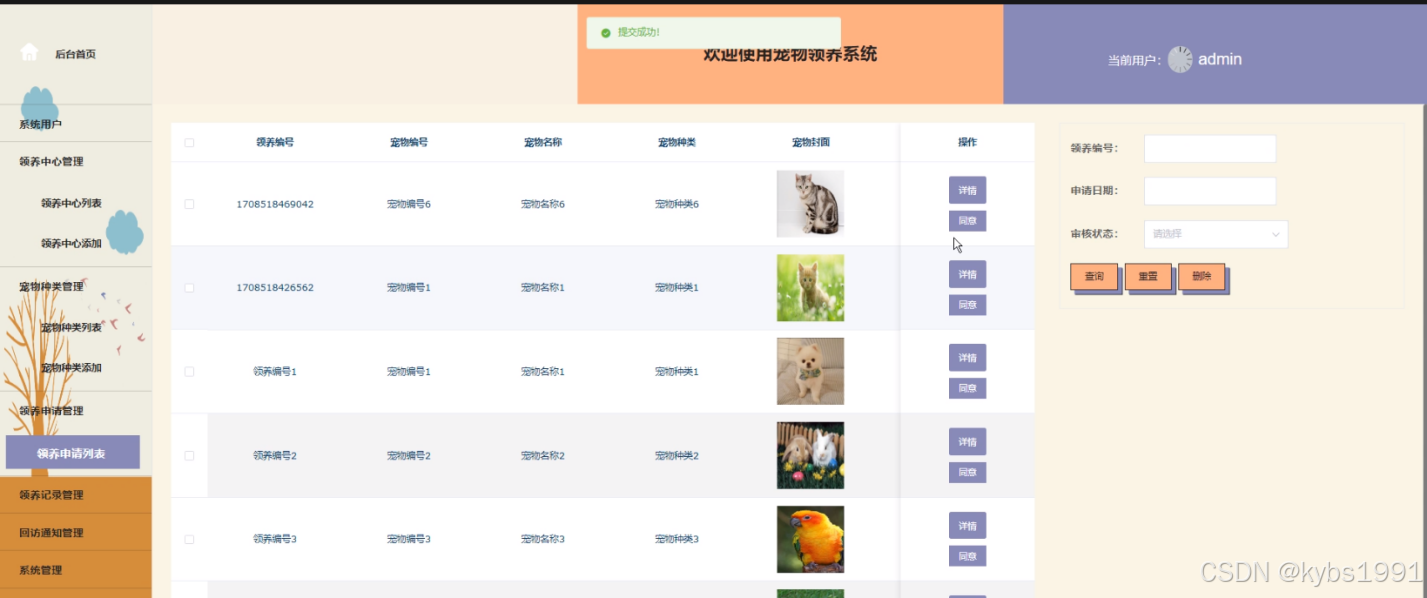Open 领养中心添加 submenu item
This screenshot has width=1427, height=598.
pyautogui.click(x=71, y=243)
